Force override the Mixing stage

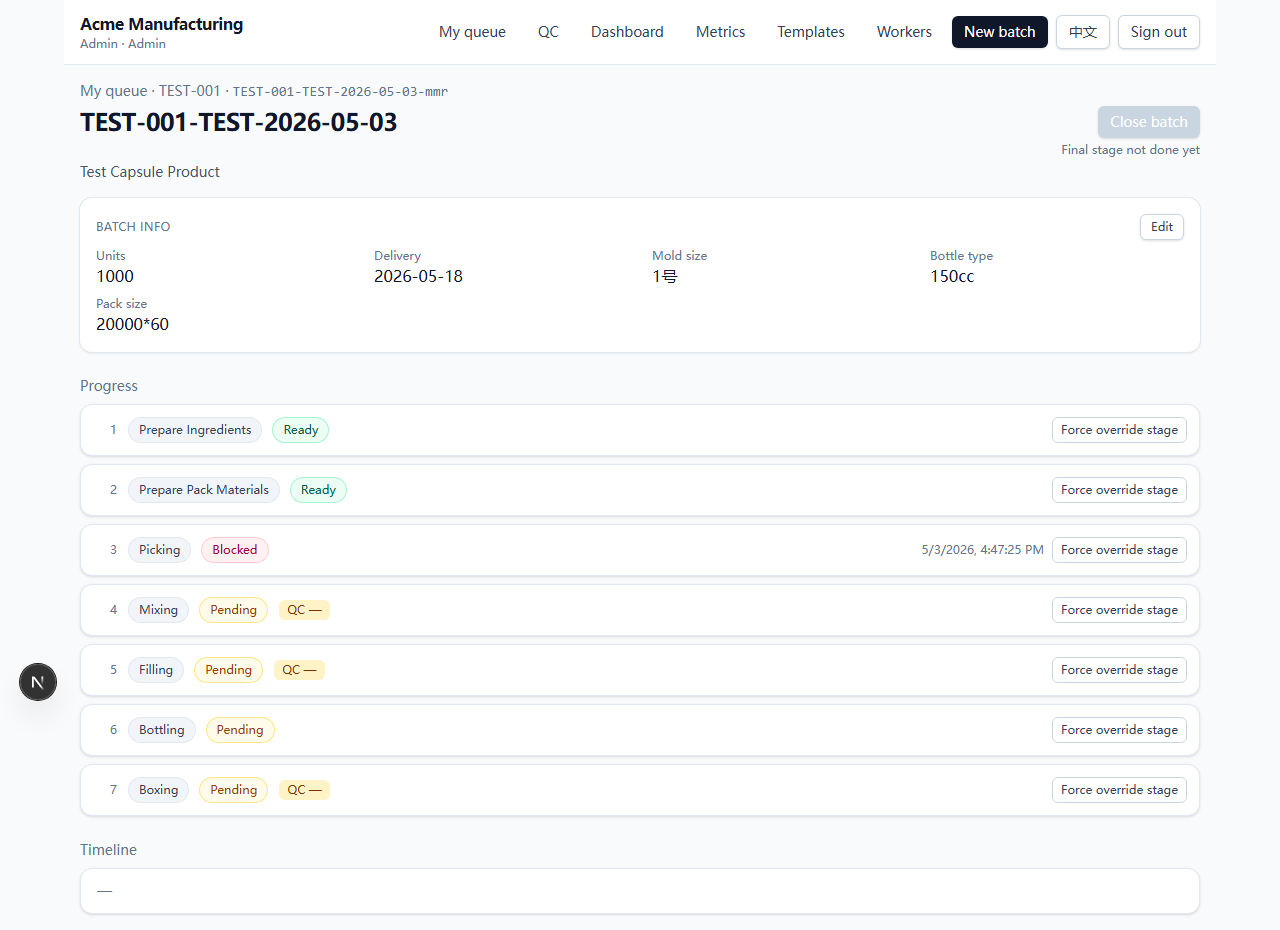click(1119, 610)
